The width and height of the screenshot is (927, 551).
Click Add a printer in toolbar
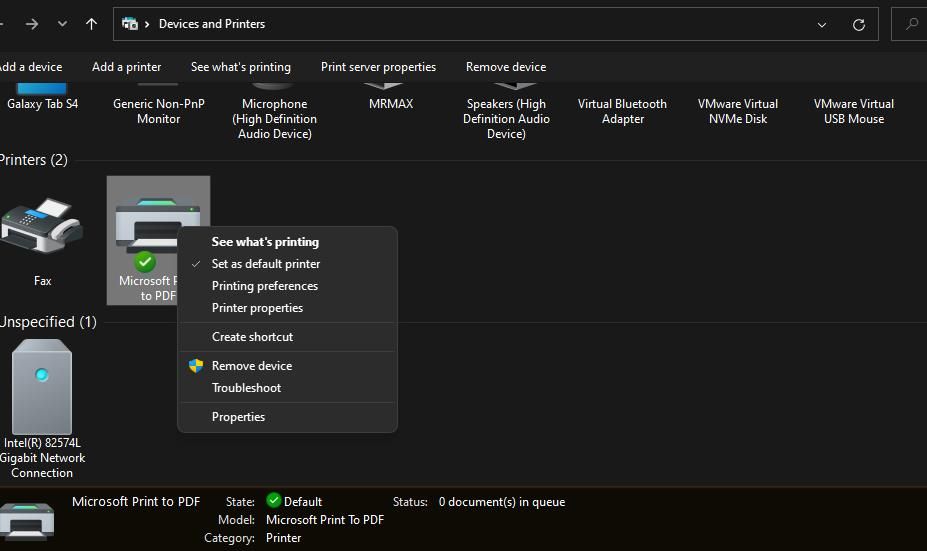[x=126, y=67]
